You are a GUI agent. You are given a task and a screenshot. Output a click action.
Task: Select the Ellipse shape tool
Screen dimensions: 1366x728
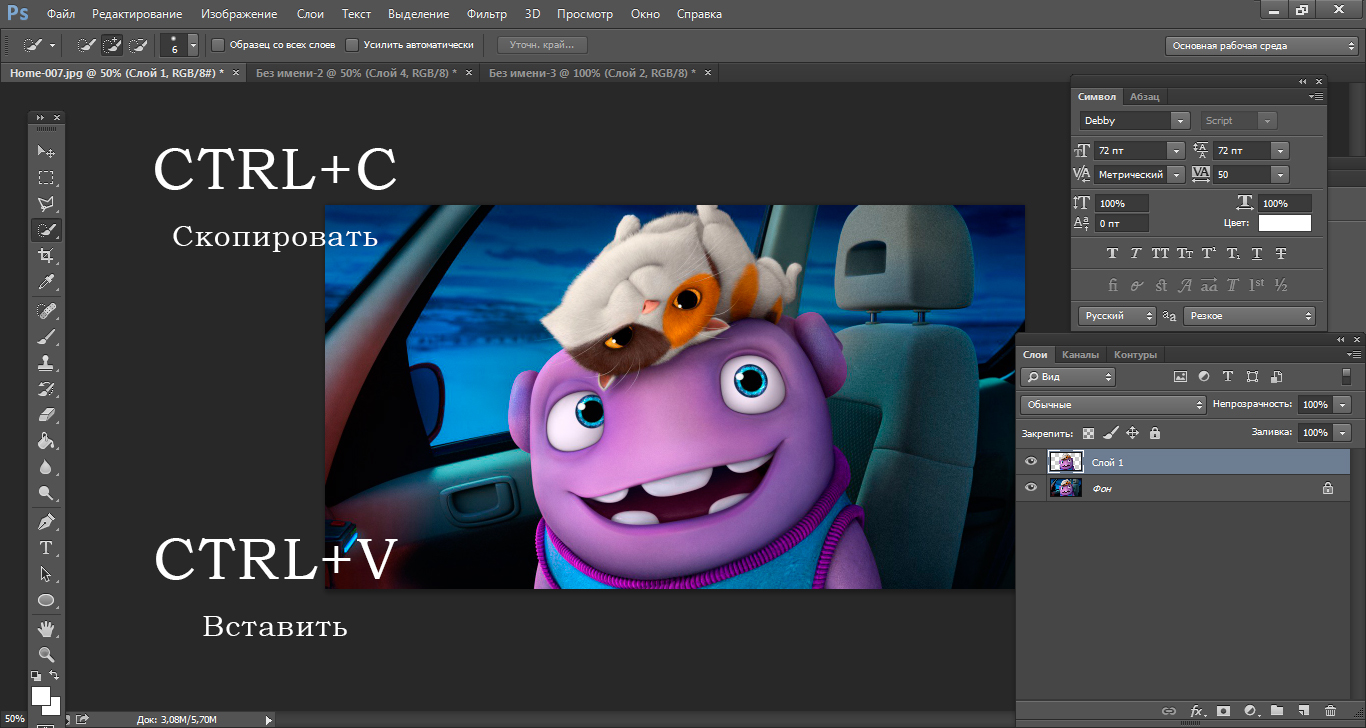[x=46, y=600]
